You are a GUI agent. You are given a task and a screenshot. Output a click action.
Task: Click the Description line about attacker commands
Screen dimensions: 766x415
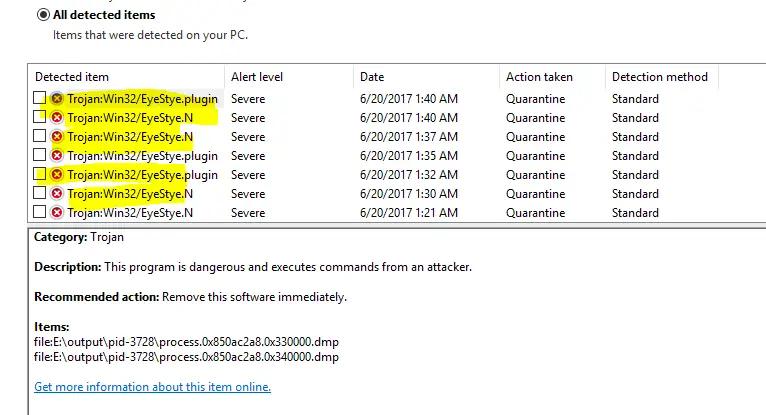(253, 267)
